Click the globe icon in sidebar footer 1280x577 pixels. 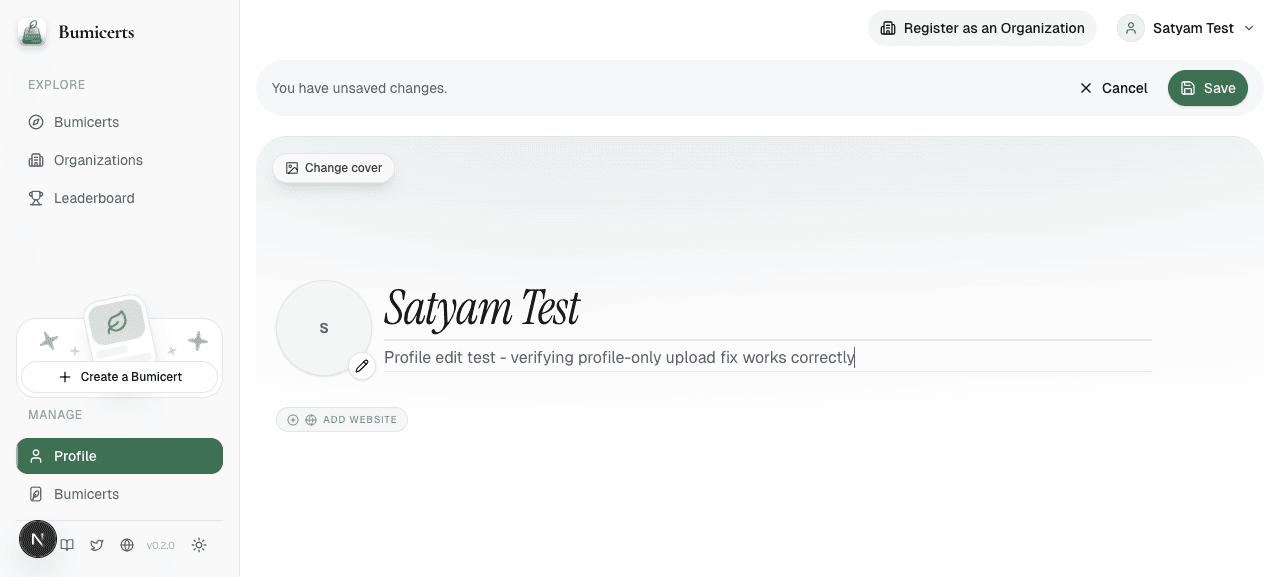[x=127, y=545]
